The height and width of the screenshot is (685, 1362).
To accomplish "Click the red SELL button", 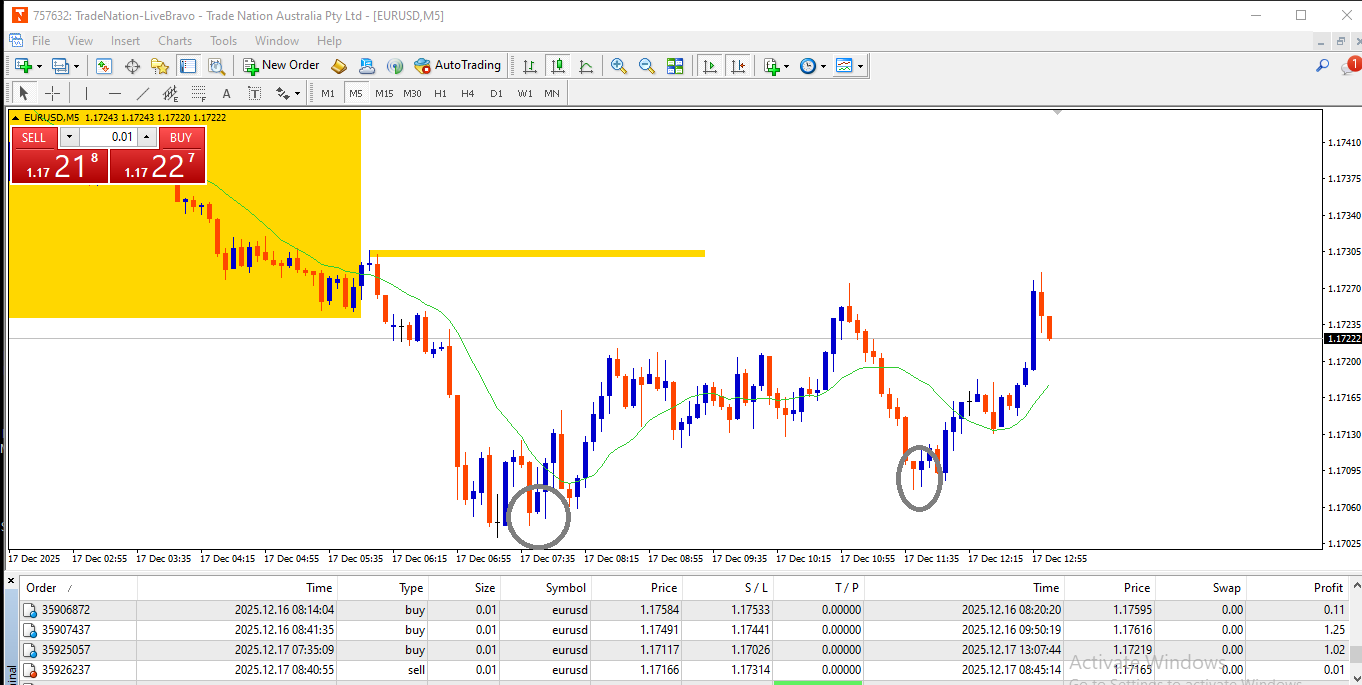I will (34, 138).
